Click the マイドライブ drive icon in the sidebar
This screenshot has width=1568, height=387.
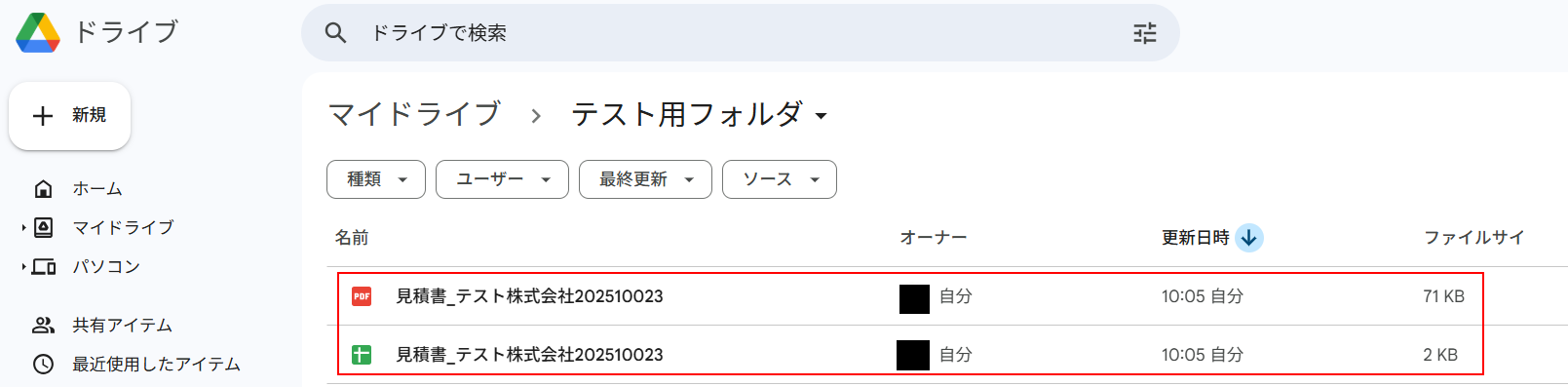coord(43,227)
